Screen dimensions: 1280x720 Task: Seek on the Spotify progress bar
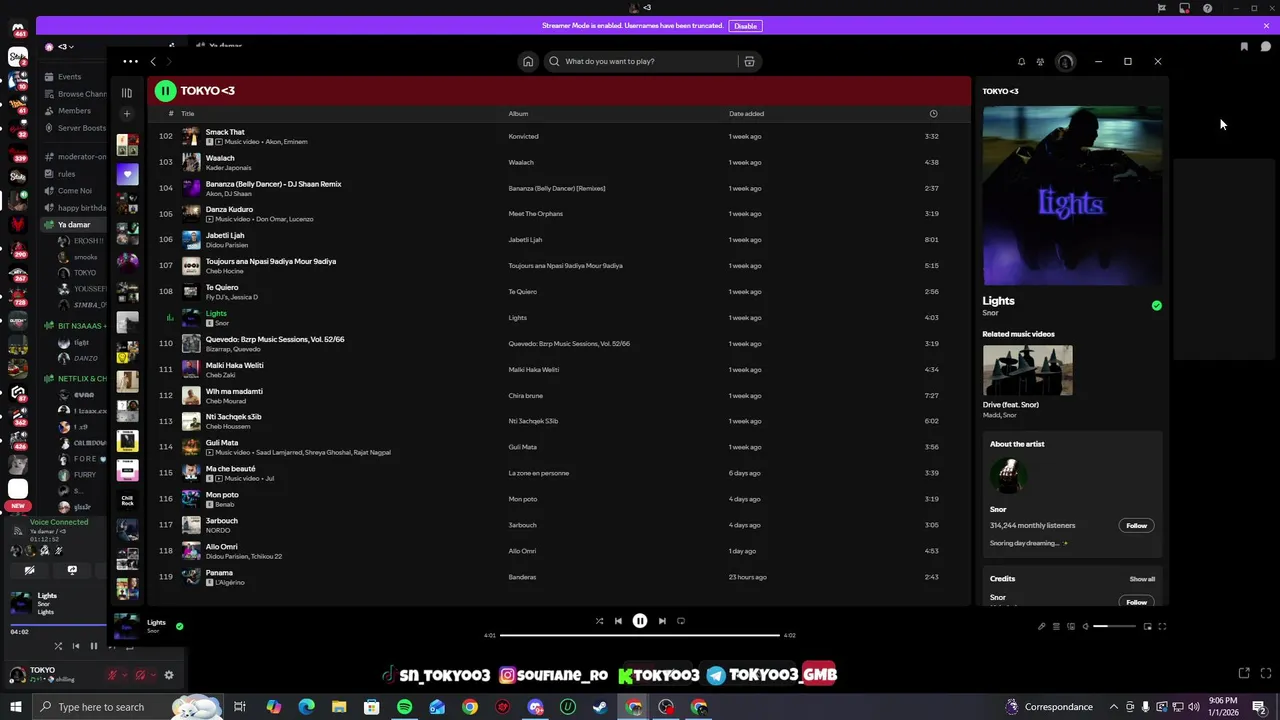[640, 635]
